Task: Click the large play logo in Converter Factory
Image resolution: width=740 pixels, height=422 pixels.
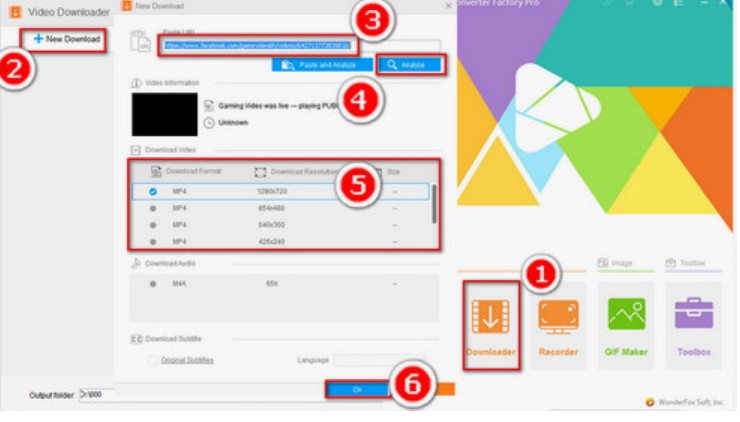Action: click(x=556, y=110)
